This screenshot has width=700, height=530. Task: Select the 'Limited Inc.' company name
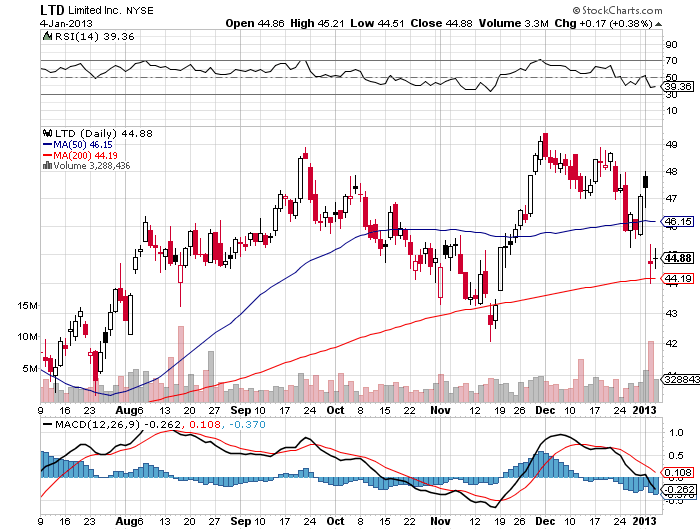point(95,10)
